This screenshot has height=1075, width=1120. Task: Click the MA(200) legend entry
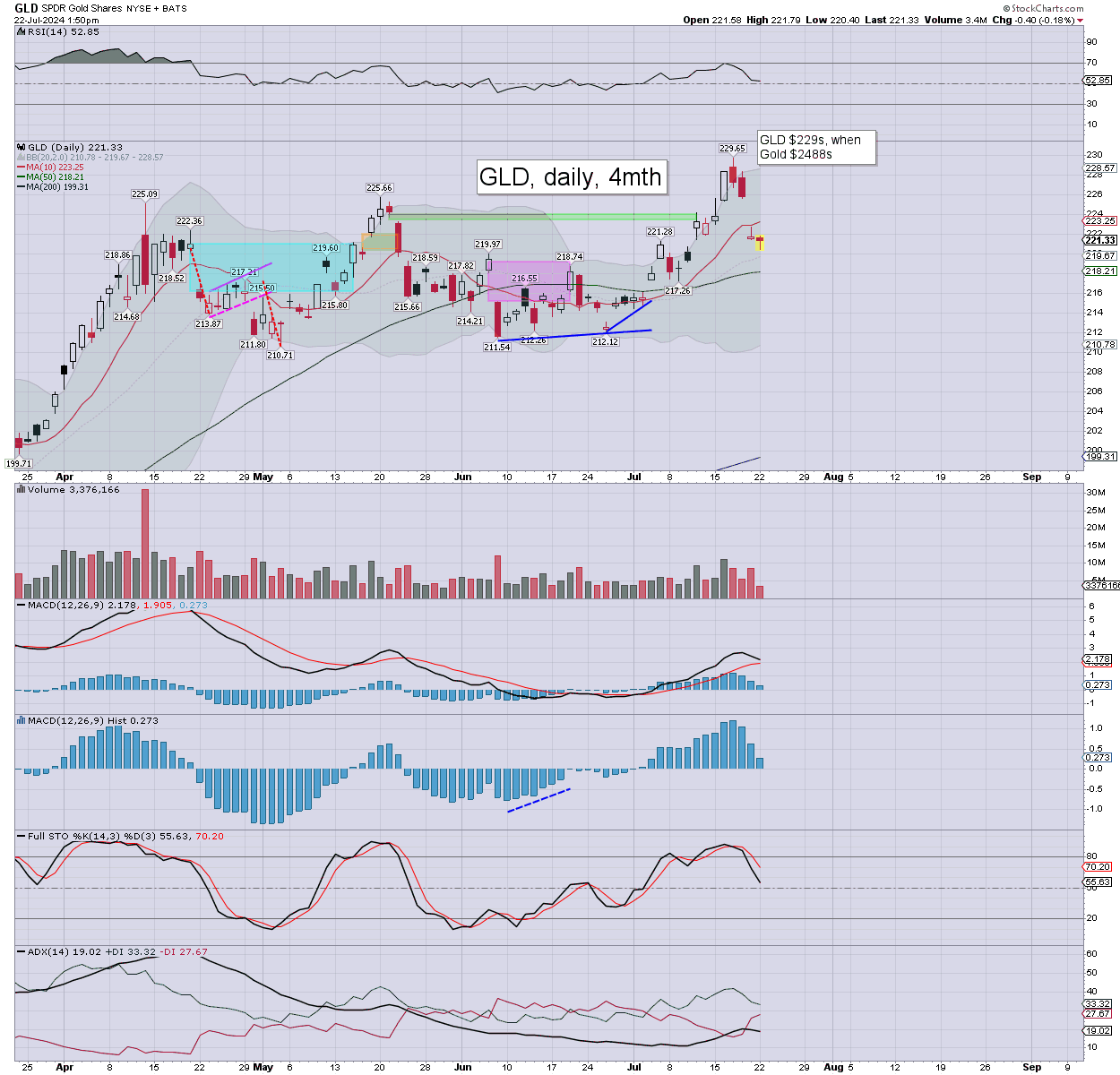[56, 187]
